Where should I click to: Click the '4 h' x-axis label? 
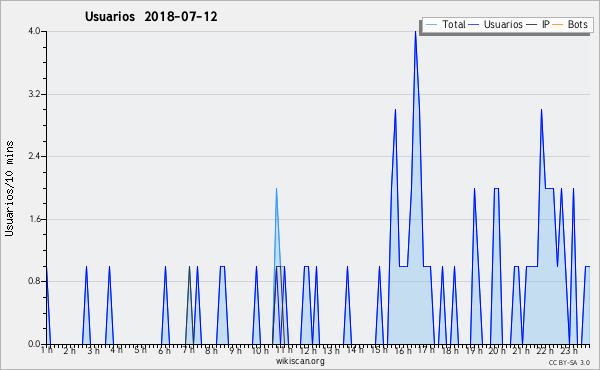click(116, 350)
